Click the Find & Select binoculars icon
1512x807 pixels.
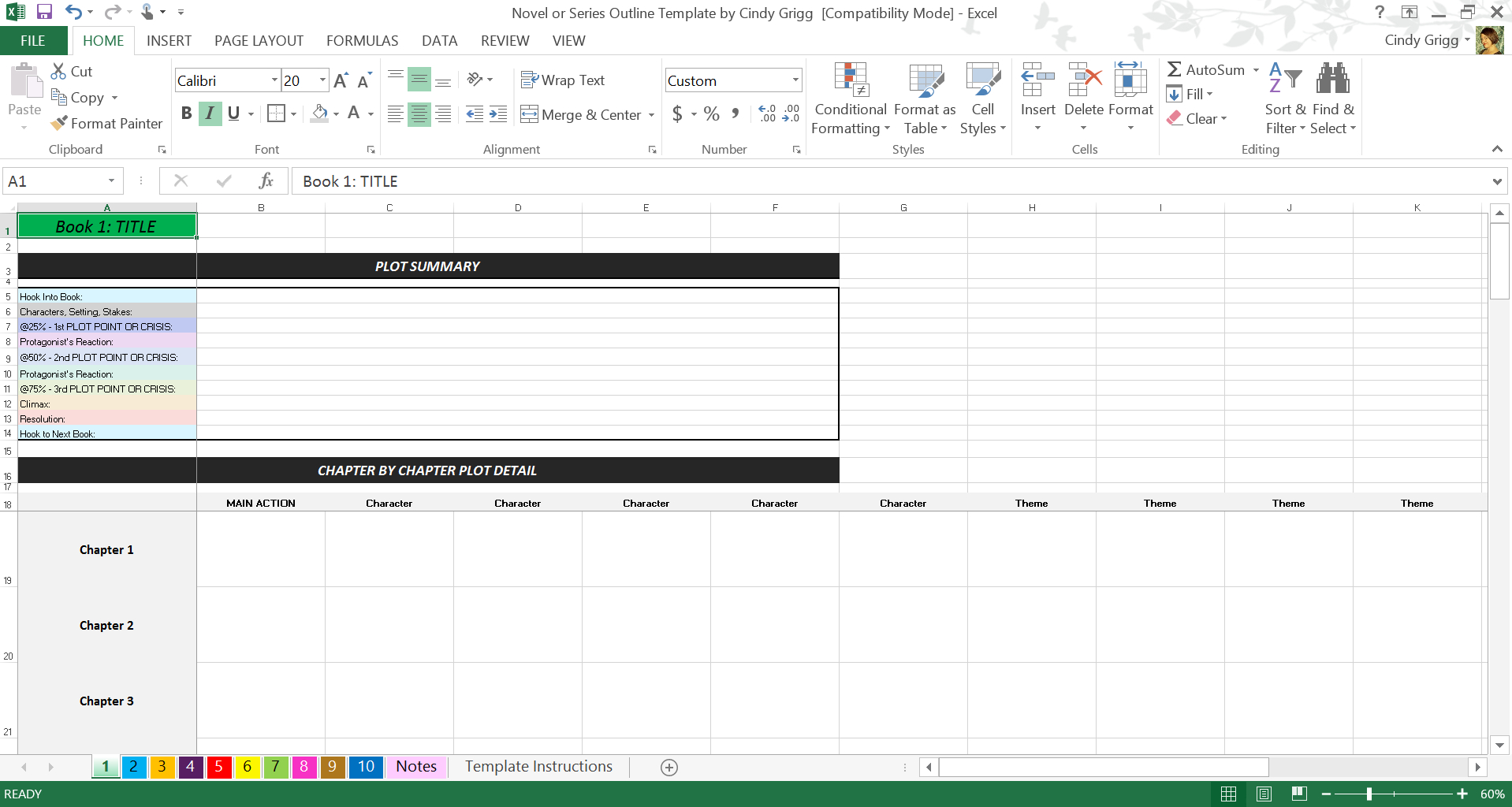point(1332,79)
